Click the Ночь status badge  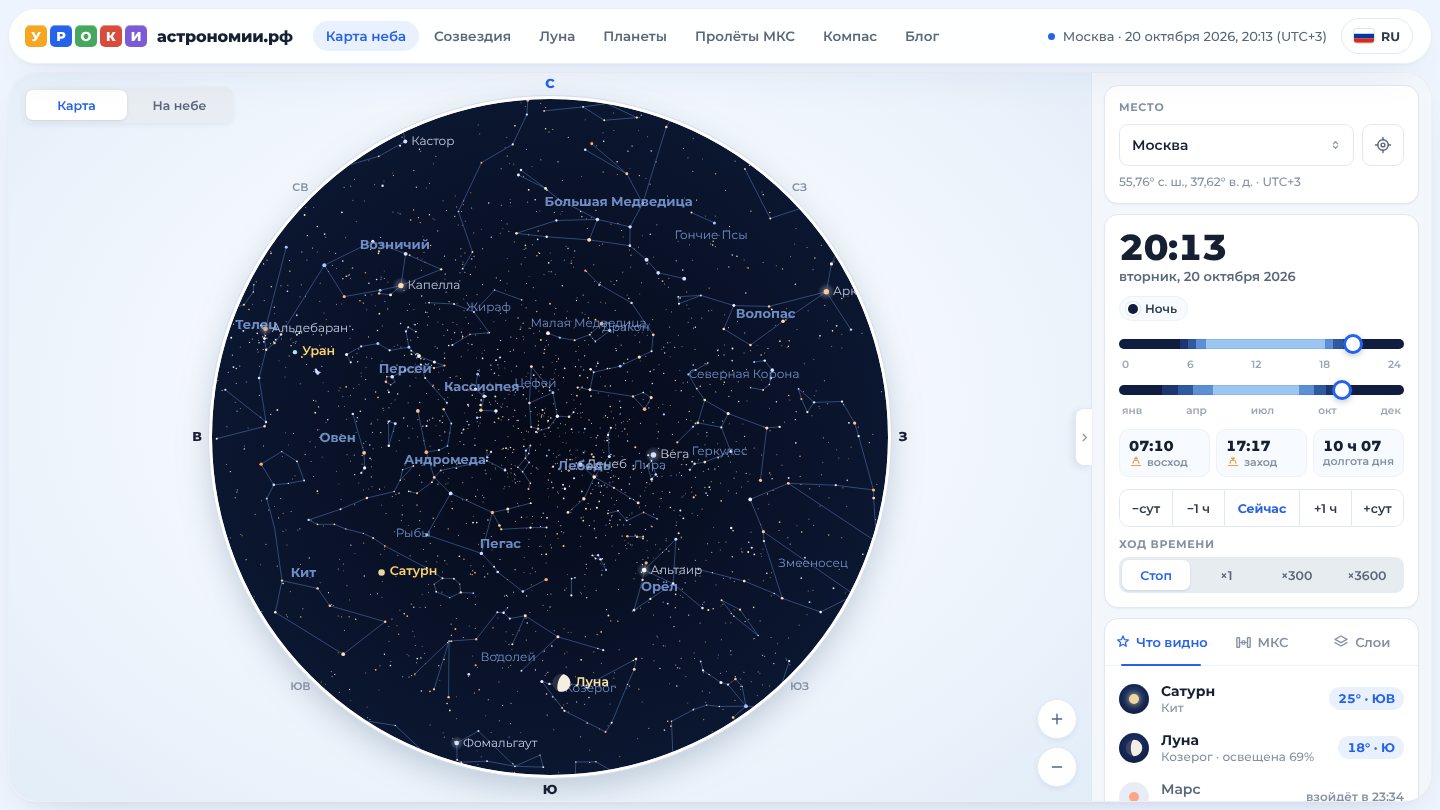pyautogui.click(x=1153, y=309)
